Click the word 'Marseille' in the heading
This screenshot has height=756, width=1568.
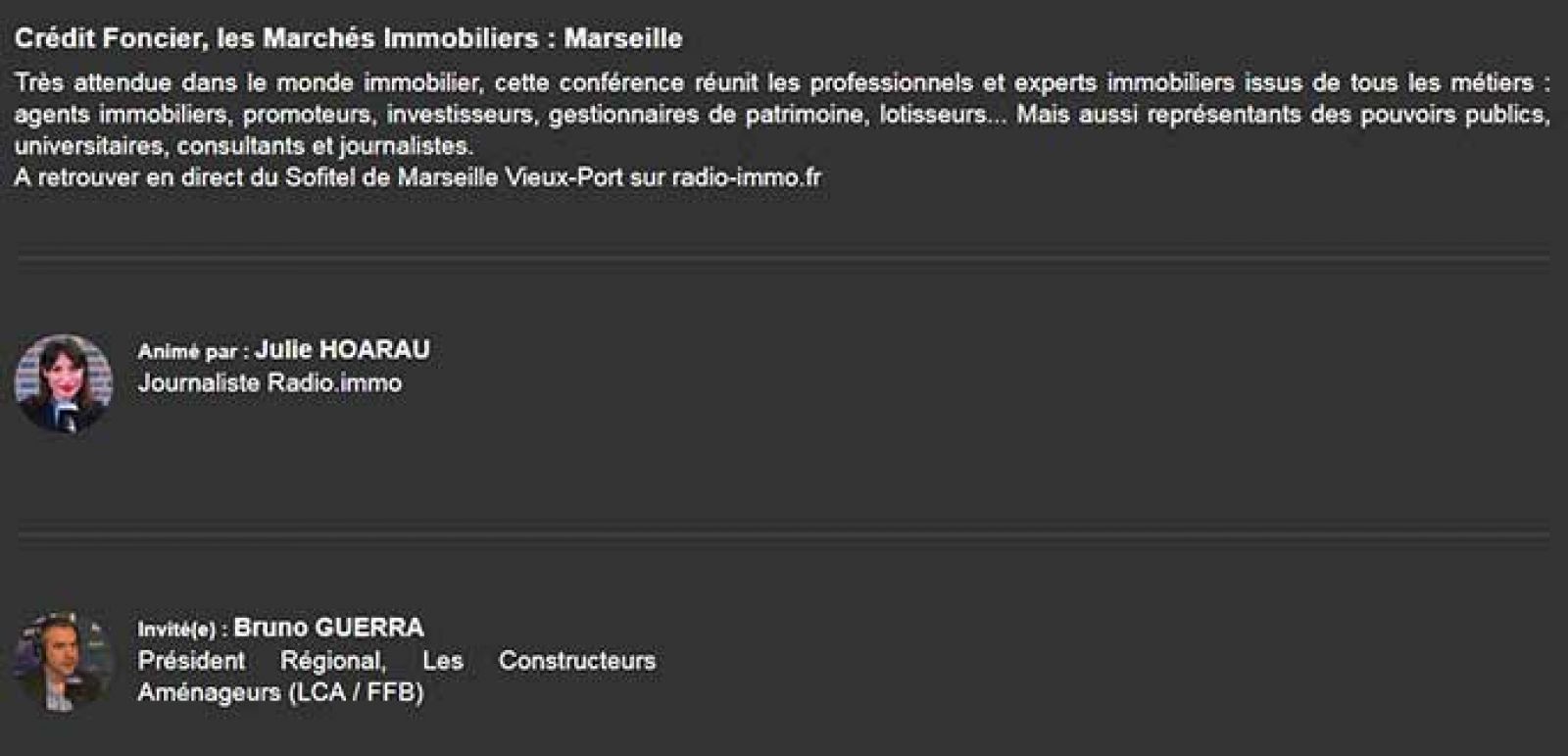coord(623,38)
